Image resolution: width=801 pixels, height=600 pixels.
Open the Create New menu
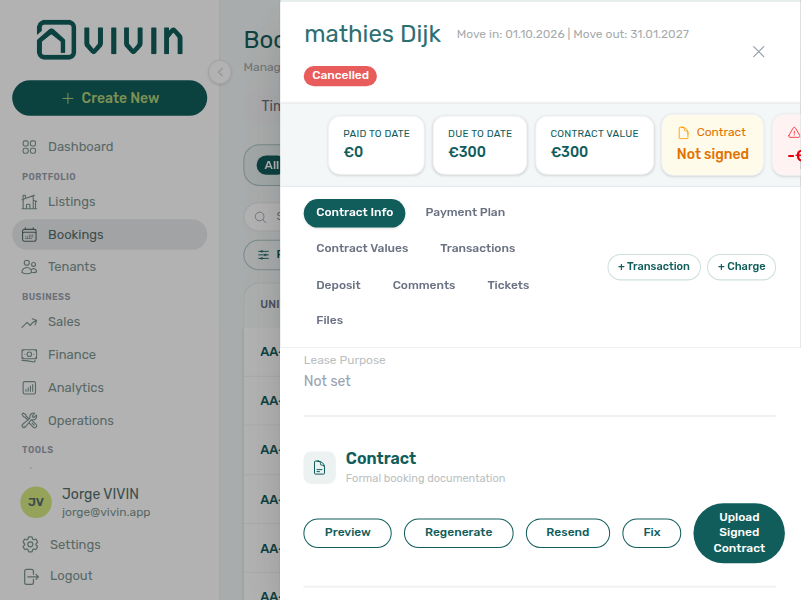tap(110, 98)
